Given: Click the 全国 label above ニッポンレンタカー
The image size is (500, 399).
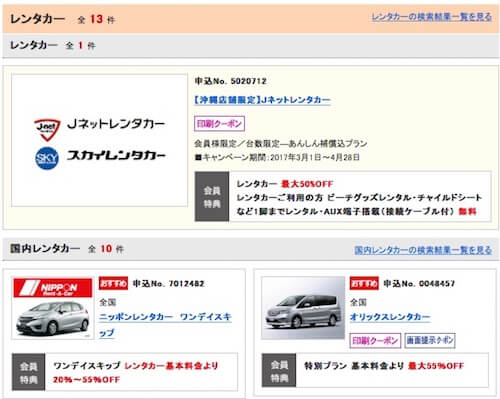Looking at the screenshot, I should (107, 302).
